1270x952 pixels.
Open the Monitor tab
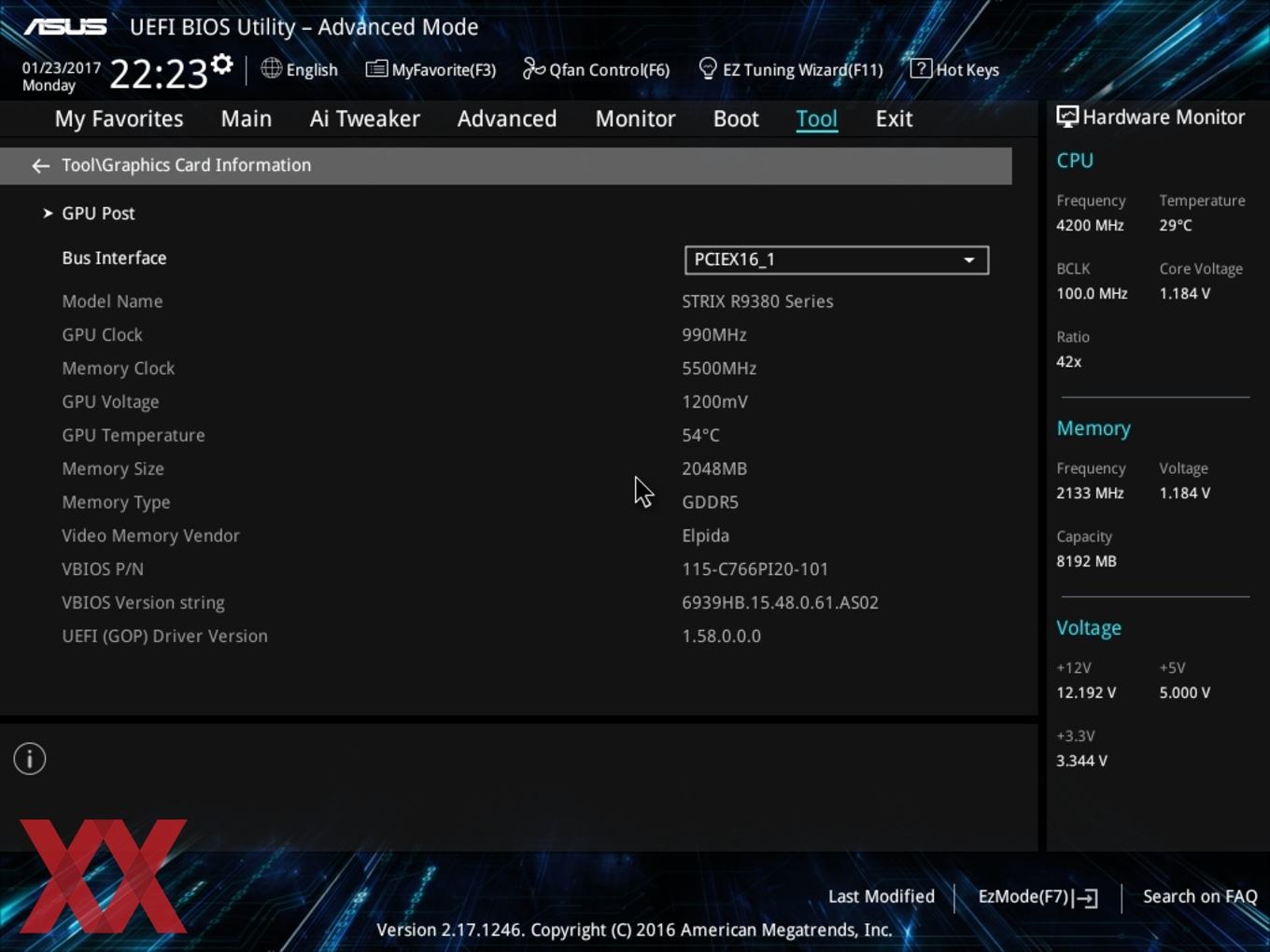636,119
